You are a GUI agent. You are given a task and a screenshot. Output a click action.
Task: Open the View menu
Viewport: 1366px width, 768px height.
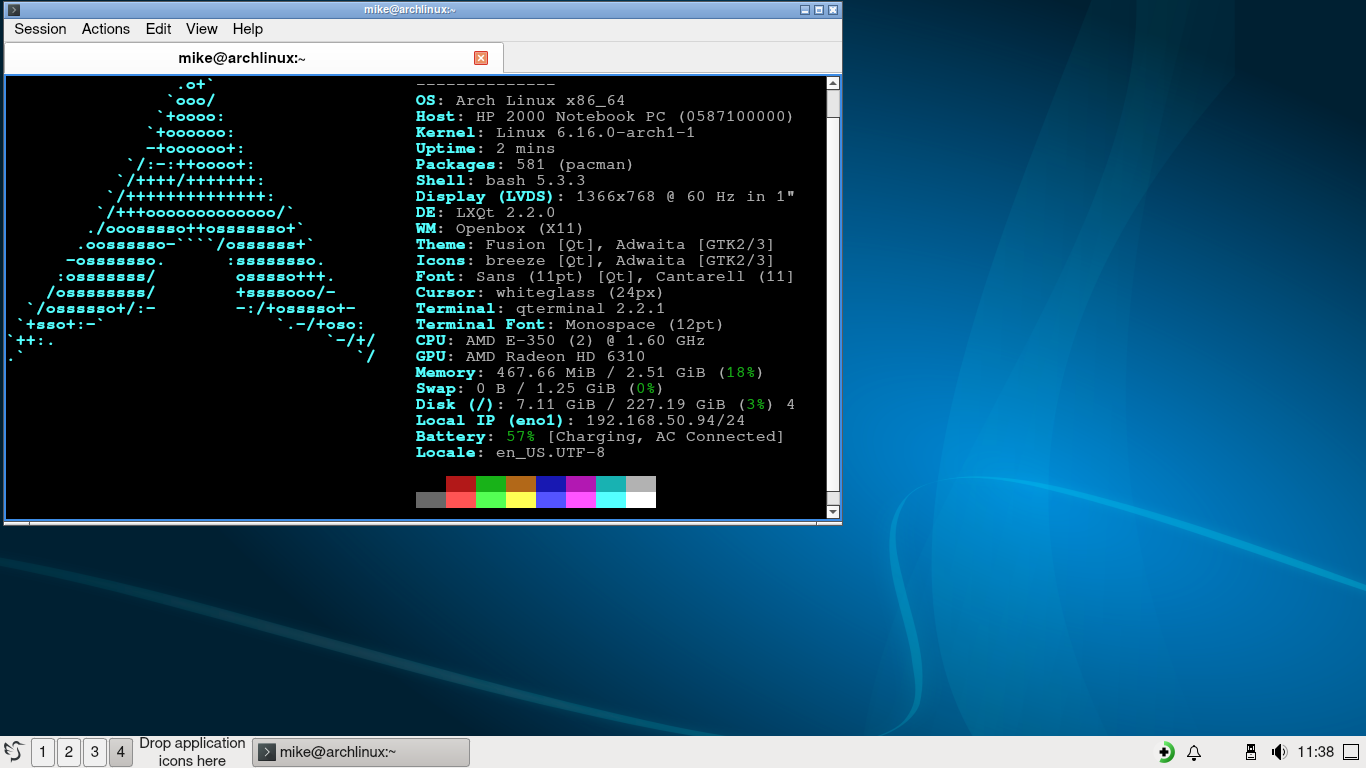pos(202,29)
